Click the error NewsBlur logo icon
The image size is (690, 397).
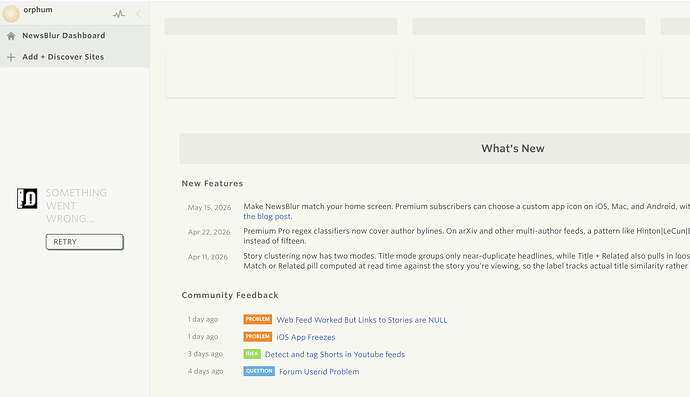pos(27,198)
